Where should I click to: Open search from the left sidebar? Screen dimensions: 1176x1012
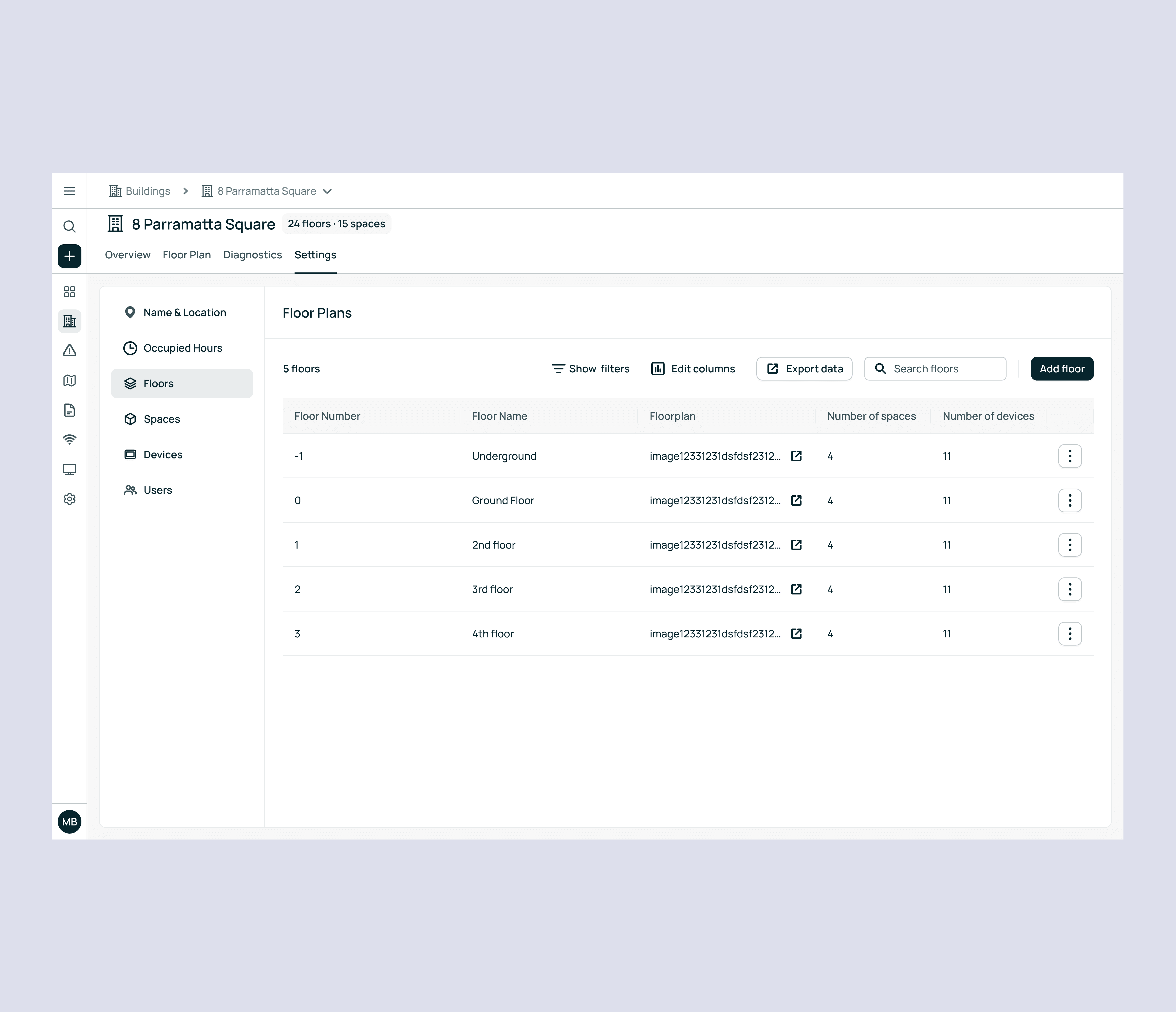tap(69, 227)
